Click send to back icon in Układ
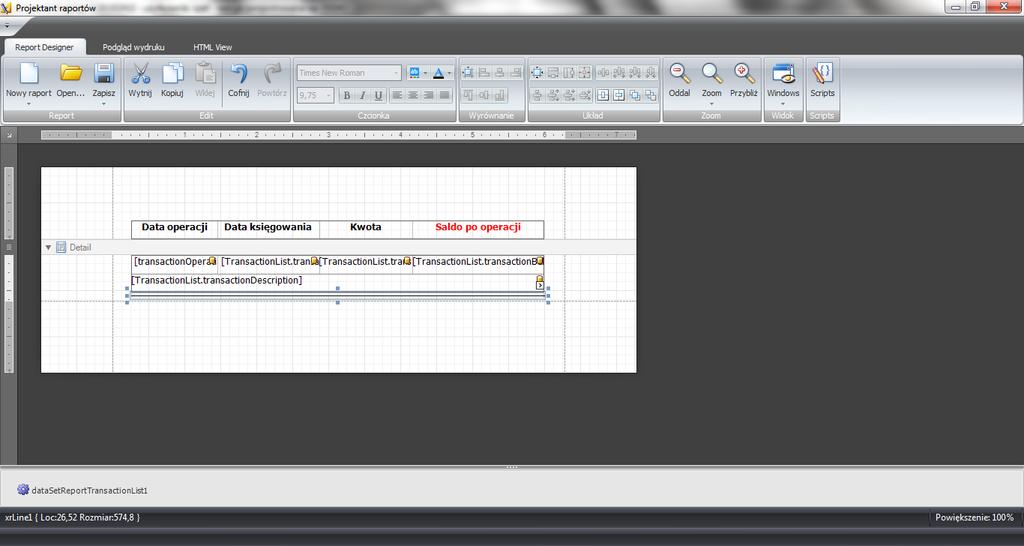Viewport: 1024px width, 546px height. [650, 95]
